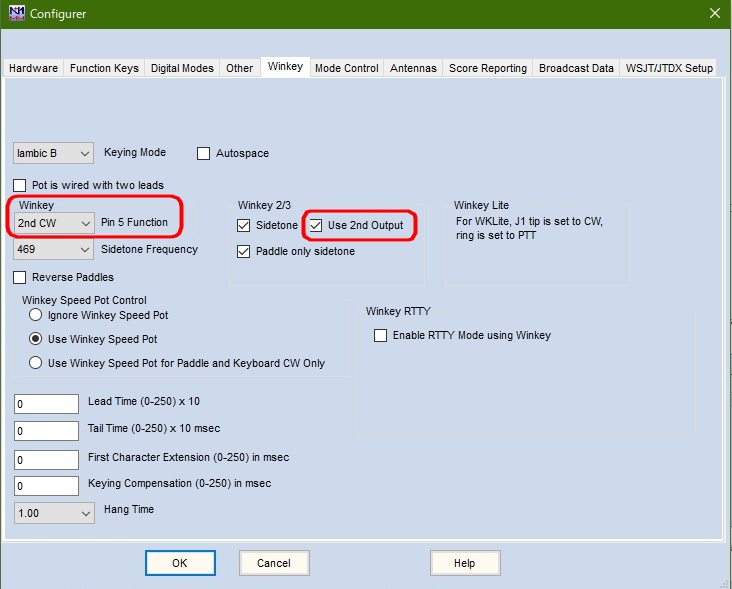This screenshot has height=589, width=732.
Task: Open the WSJT/JTDX Setup tab
Action: click(x=669, y=68)
